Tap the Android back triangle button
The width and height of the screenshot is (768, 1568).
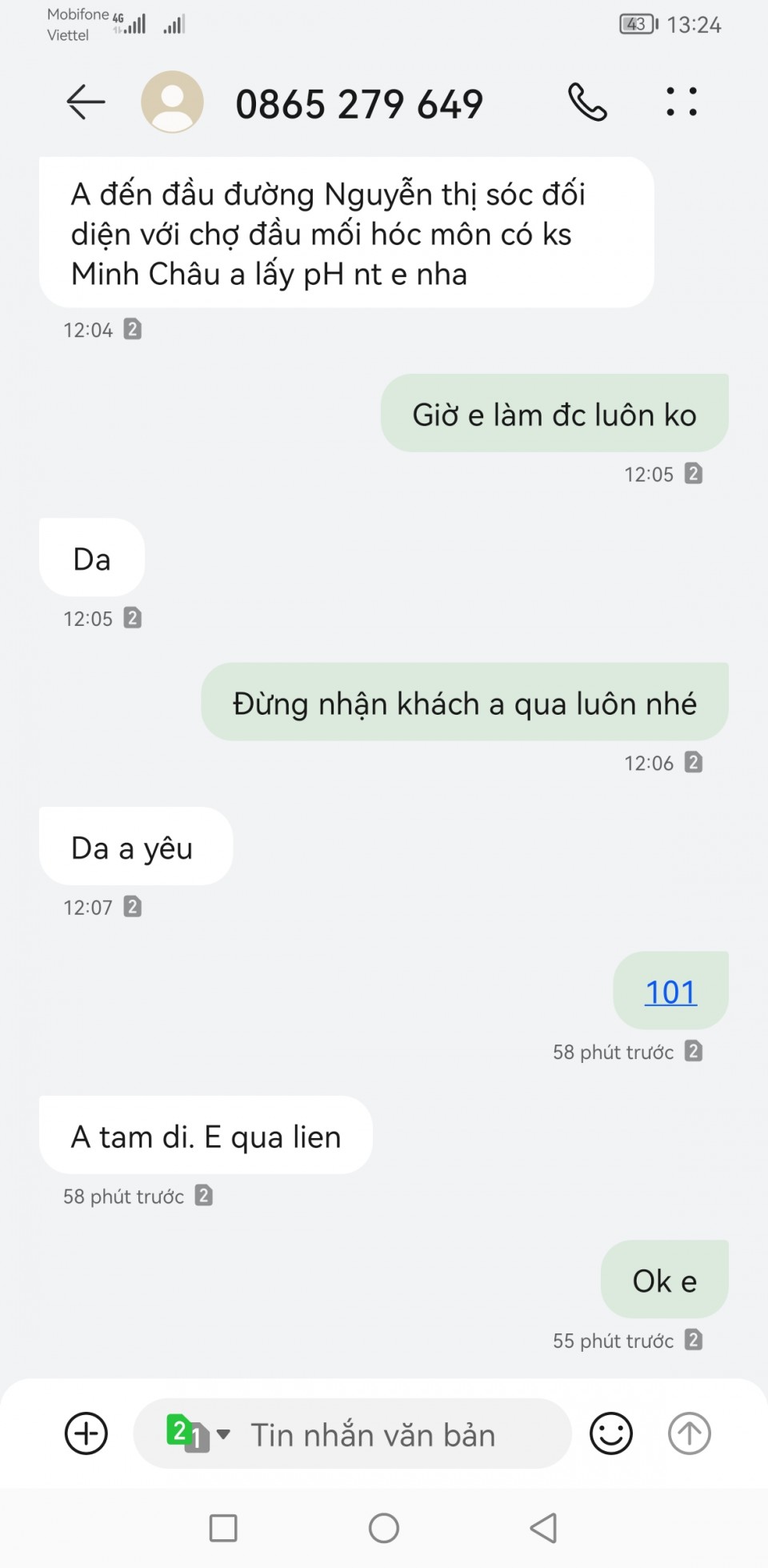point(544,1528)
